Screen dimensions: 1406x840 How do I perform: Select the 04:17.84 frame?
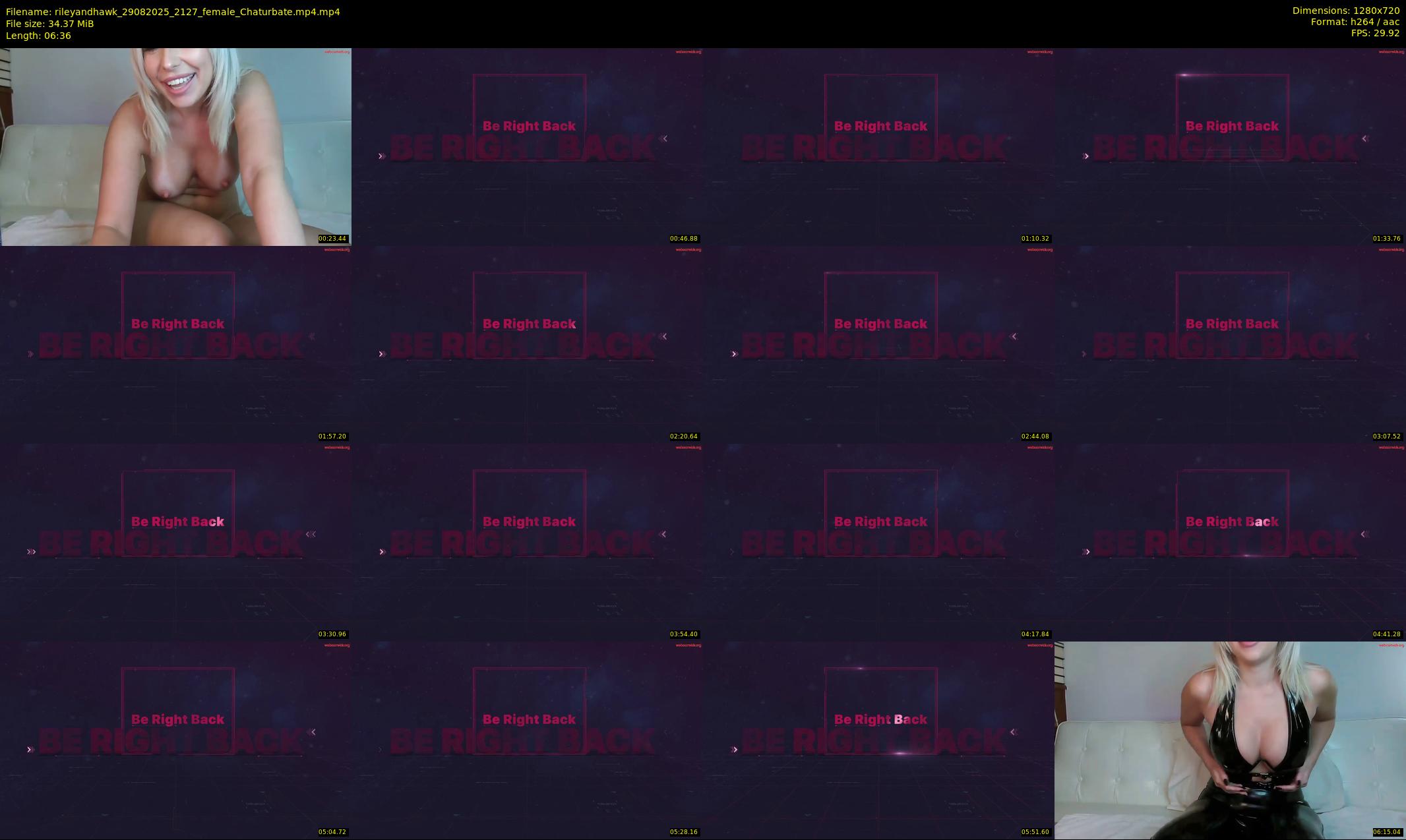(878, 542)
